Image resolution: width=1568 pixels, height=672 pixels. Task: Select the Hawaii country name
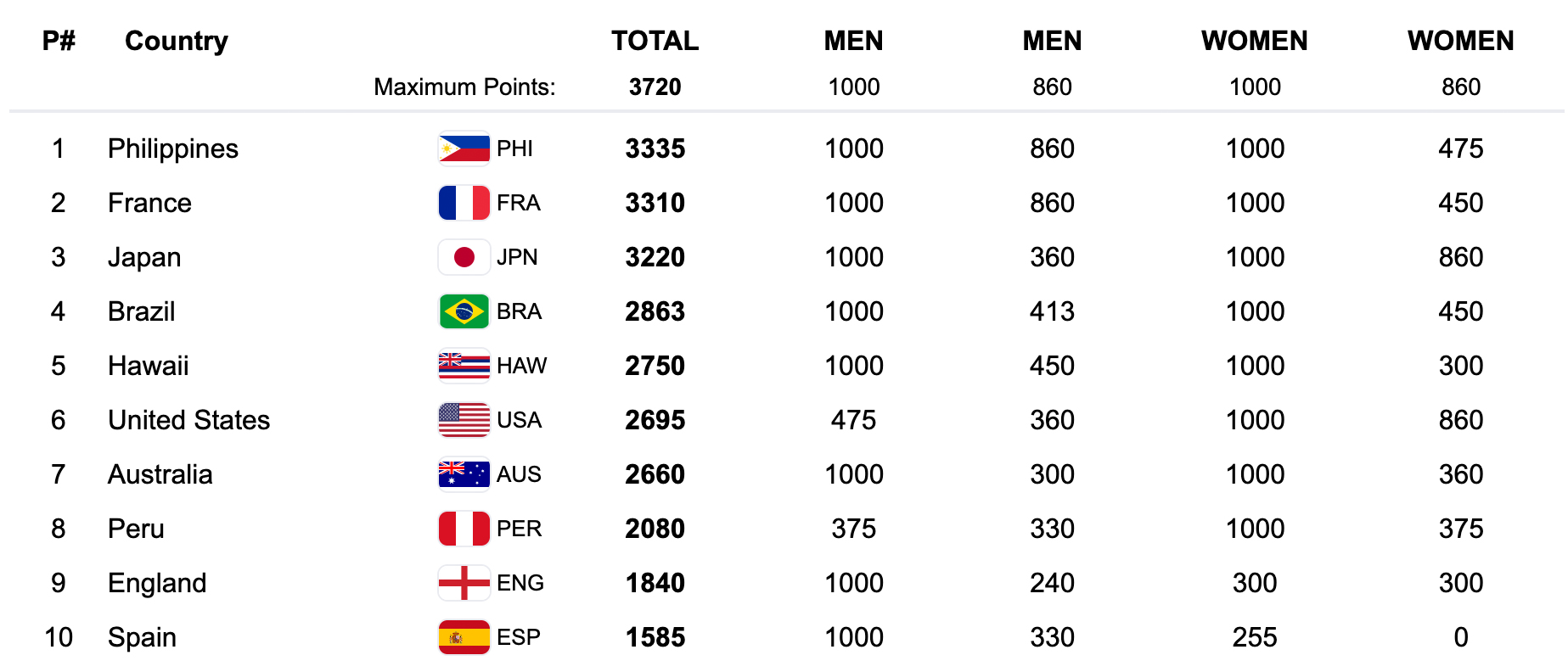point(149,366)
